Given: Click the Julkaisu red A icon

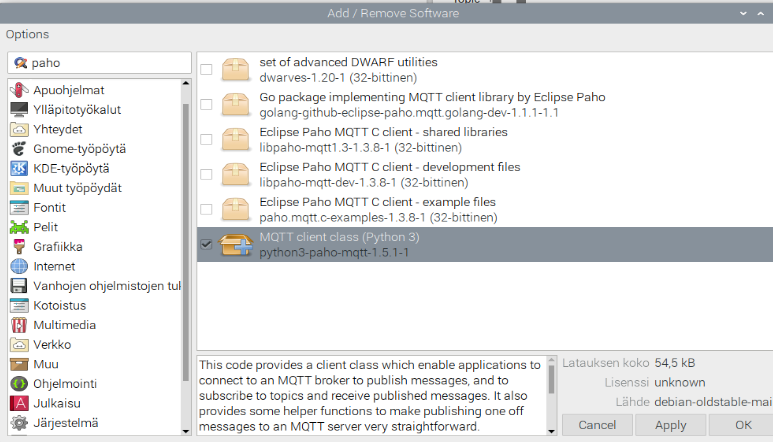Looking at the screenshot, I should (19, 403).
